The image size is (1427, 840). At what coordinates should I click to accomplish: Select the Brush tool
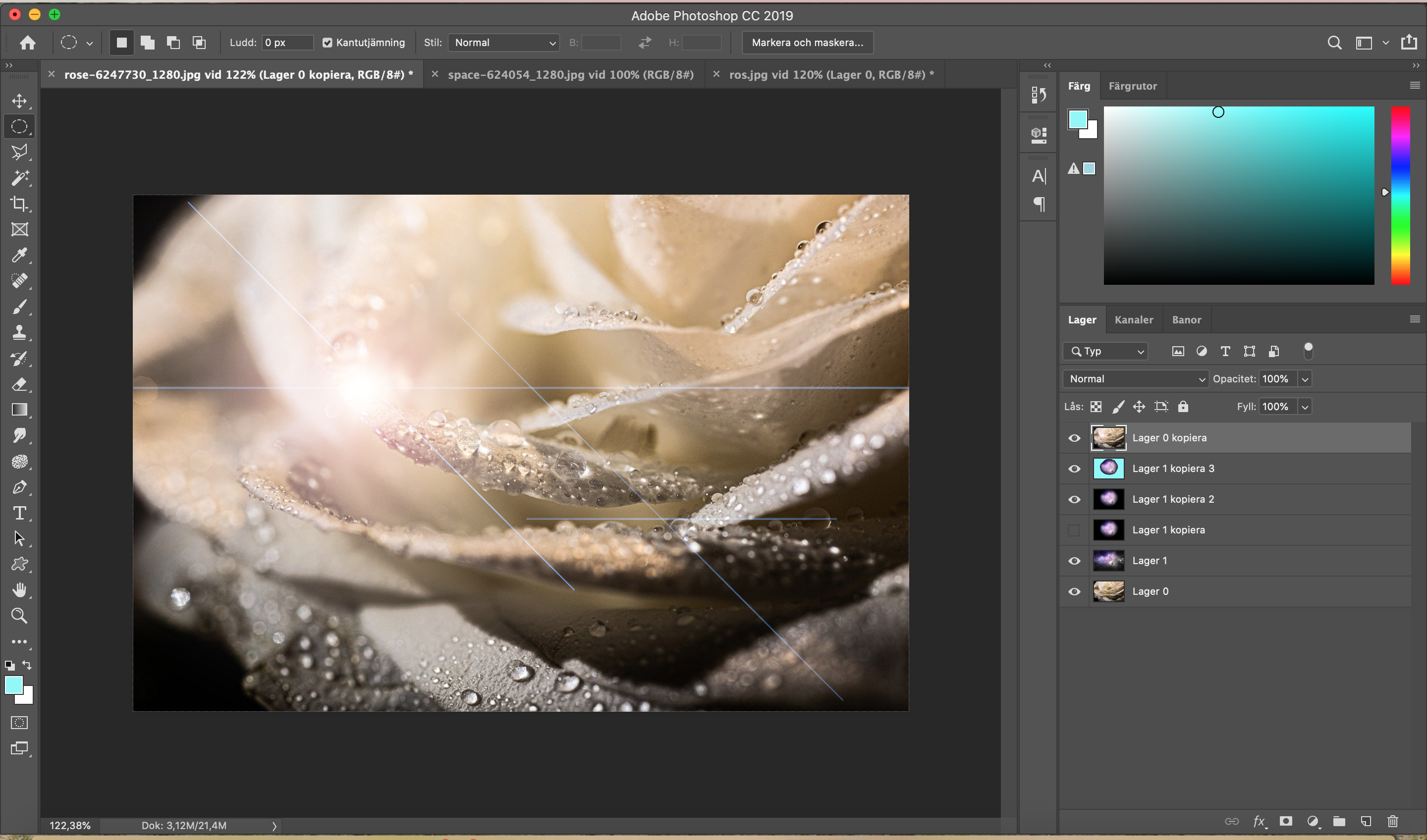tap(19, 307)
